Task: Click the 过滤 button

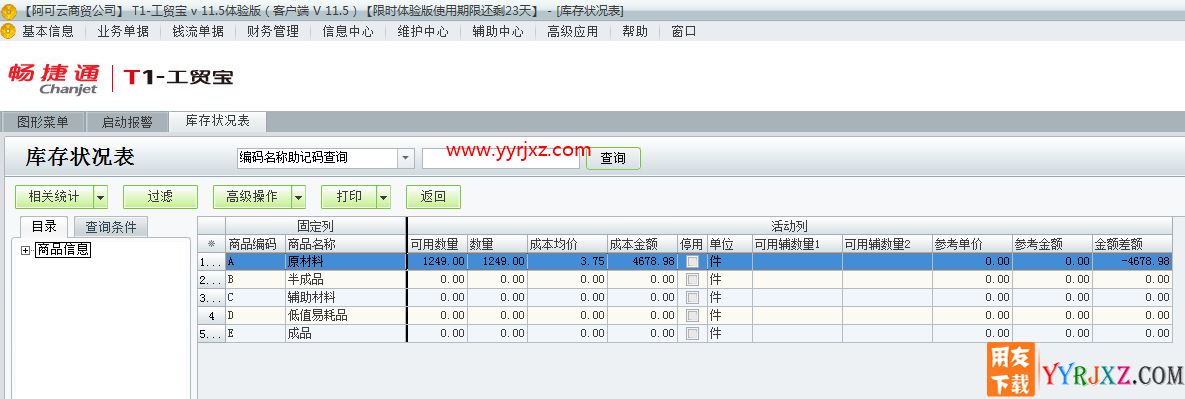Action: [160, 197]
